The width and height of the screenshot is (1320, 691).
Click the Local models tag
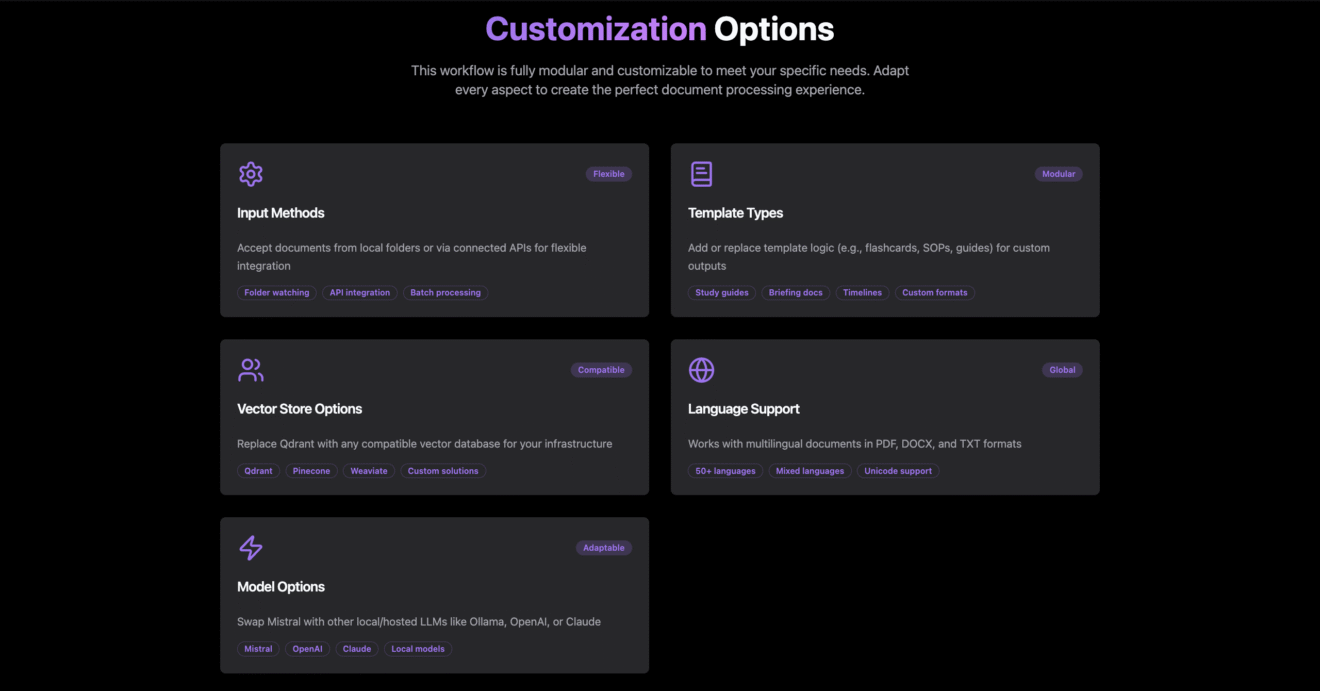(418, 649)
